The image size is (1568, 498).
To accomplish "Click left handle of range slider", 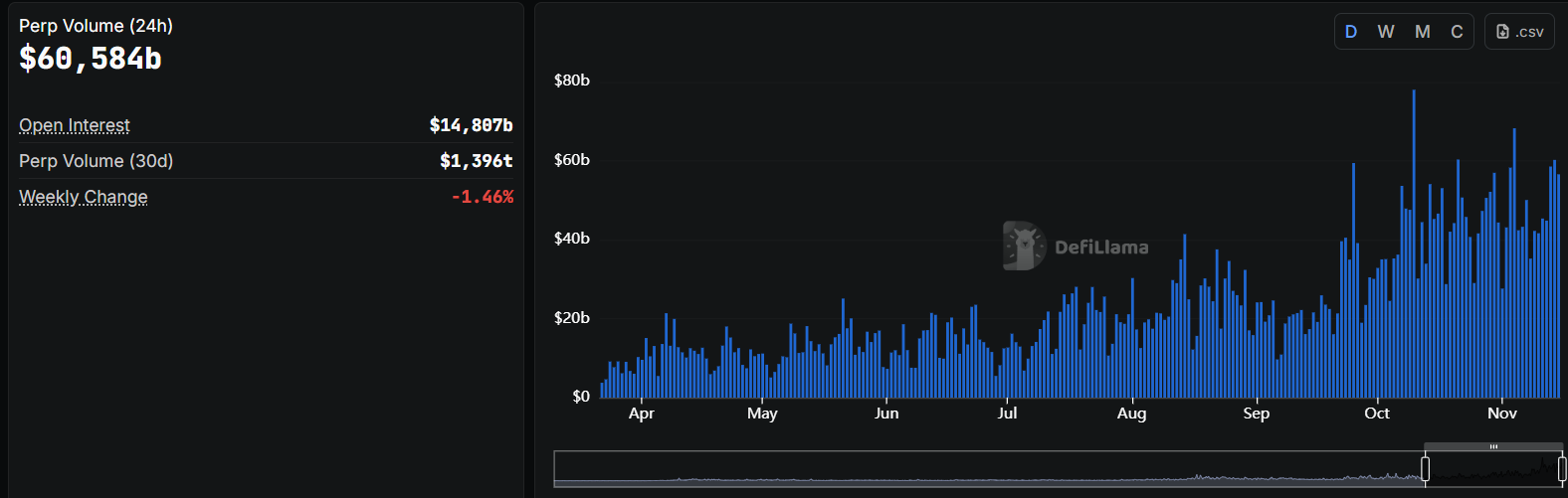I will point(1426,468).
